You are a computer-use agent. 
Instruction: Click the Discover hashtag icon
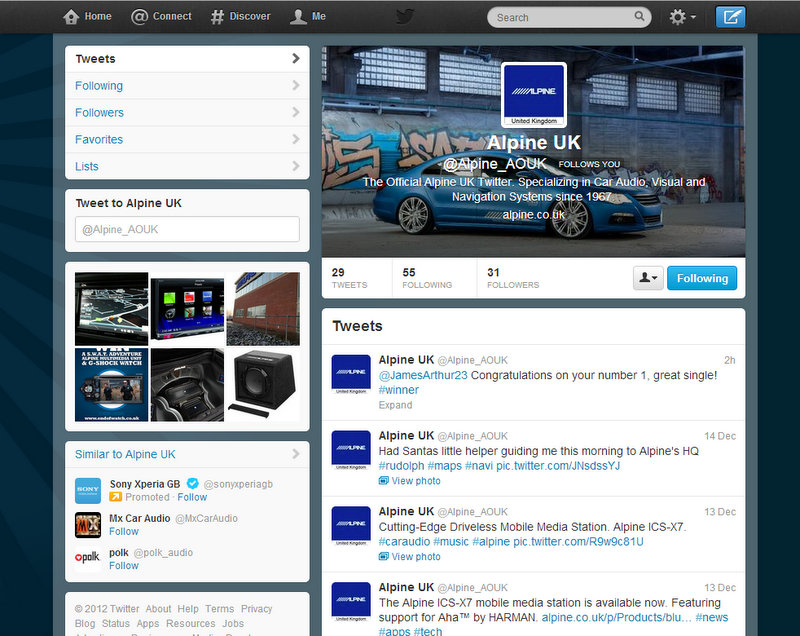(x=217, y=17)
